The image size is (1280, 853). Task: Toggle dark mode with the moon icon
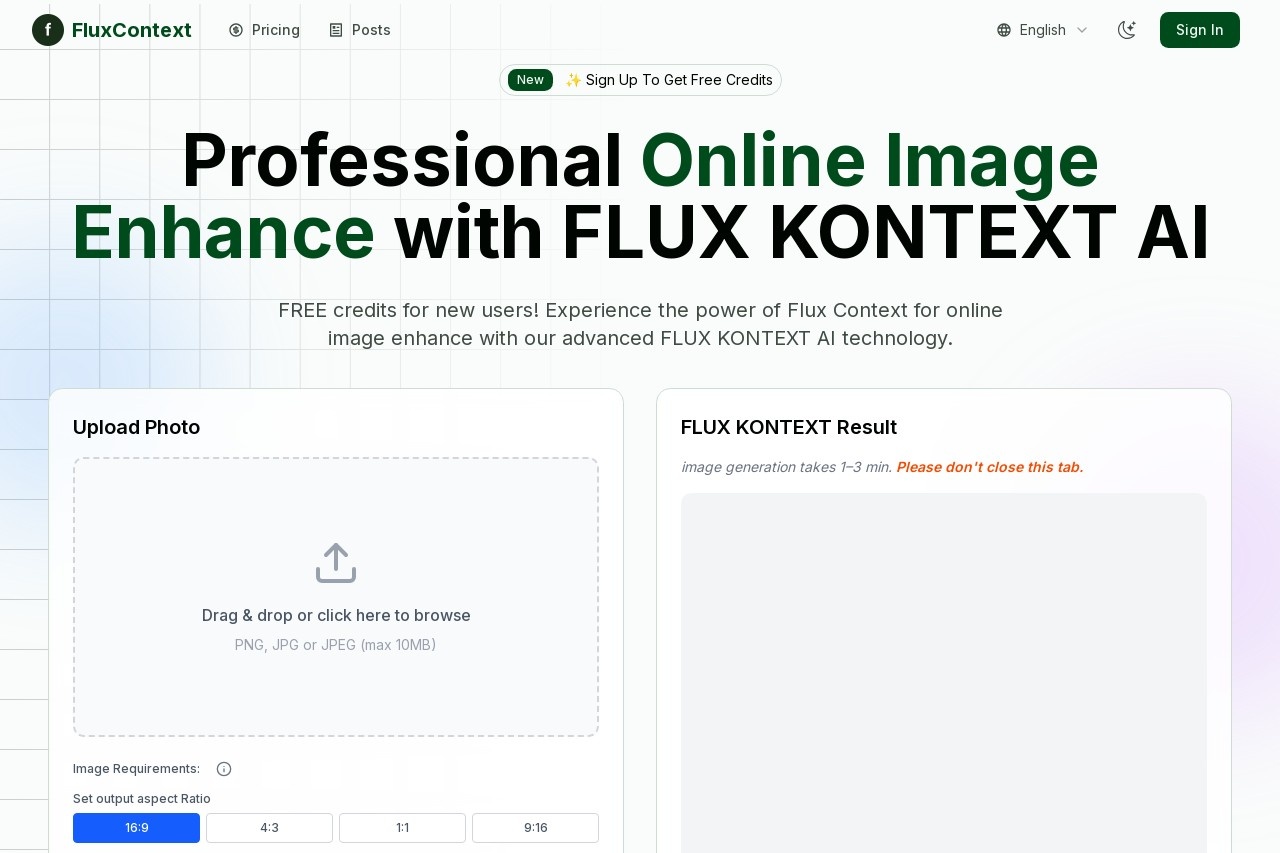click(1127, 30)
